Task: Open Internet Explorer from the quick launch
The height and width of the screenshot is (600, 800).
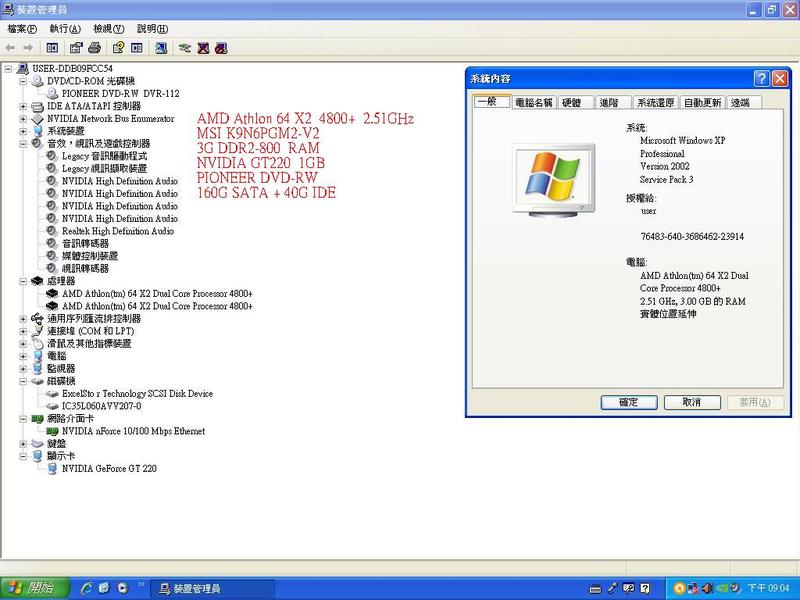Action: click(x=87, y=588)
